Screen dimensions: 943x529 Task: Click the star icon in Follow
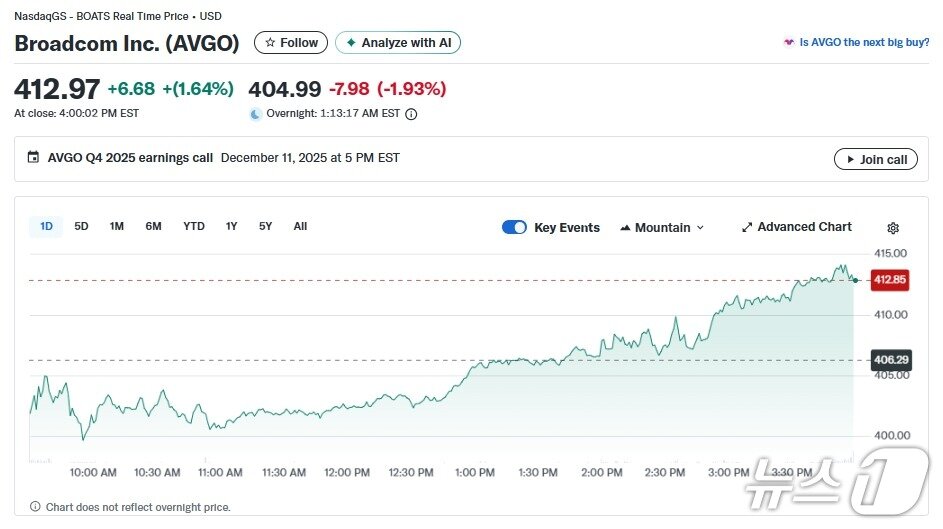(270, 43)
